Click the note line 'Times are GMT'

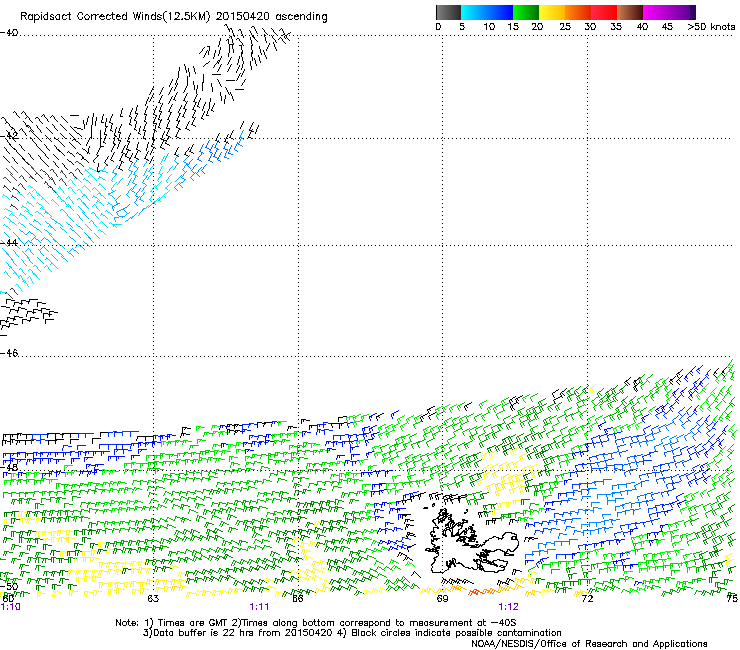coord(193,623)
